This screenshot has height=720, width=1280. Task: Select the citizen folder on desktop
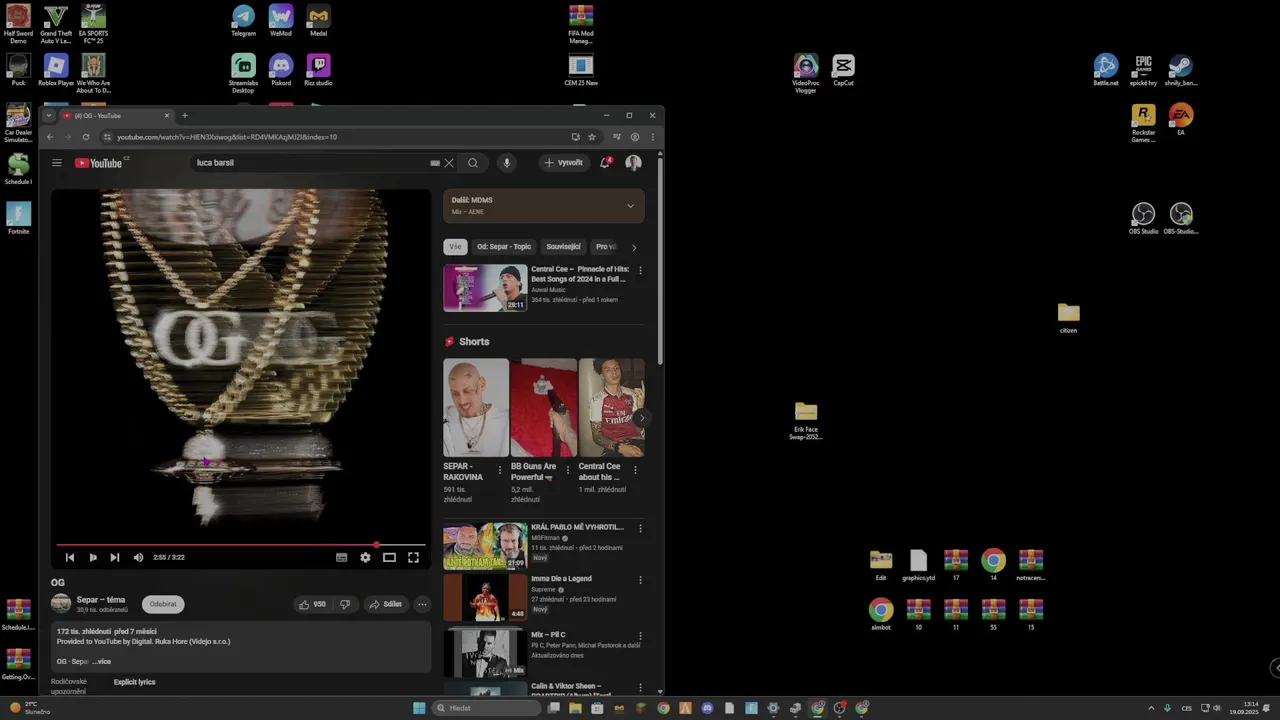click(1069, 317)
